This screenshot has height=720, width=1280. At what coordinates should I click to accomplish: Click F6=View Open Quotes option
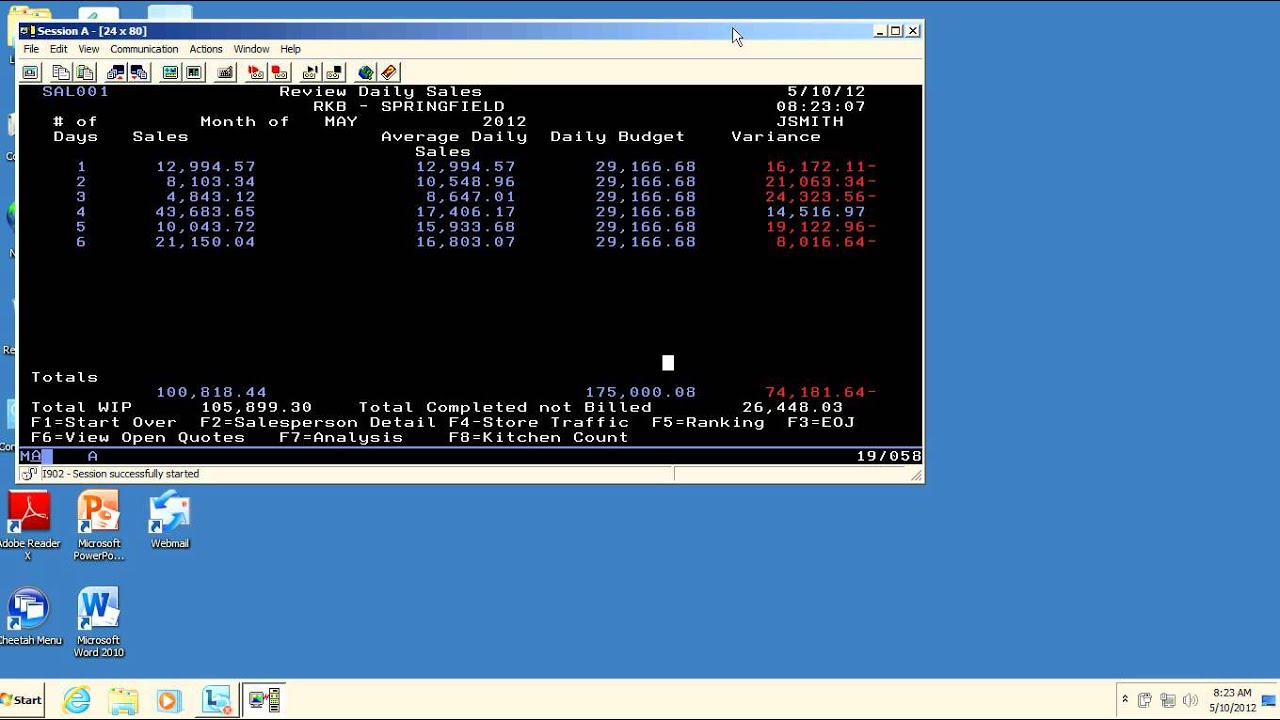pyautogui.click(x=138, y=437)
